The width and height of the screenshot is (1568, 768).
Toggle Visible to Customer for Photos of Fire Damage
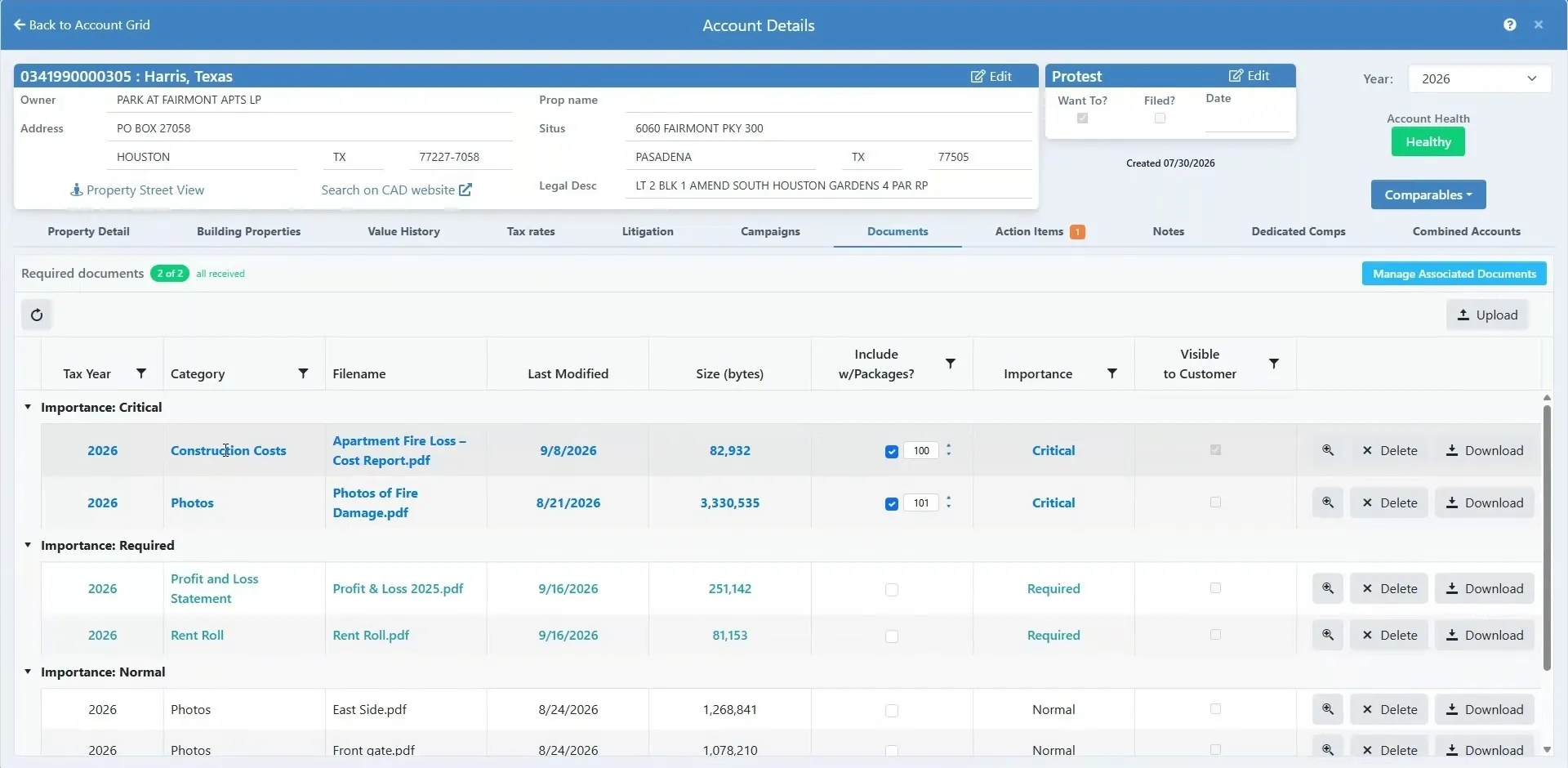pyautogui.click(x=1215, y=502)
